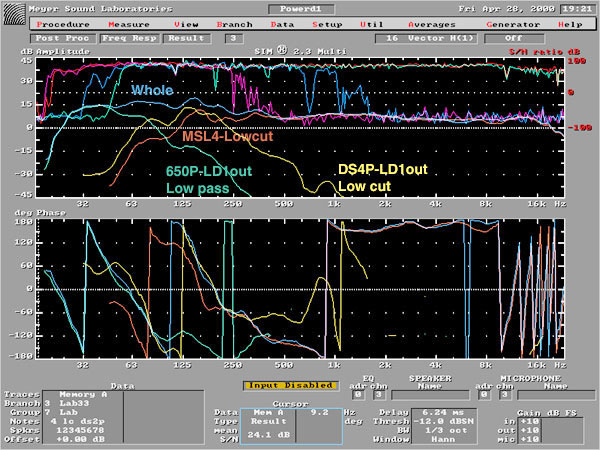
Task: Click the Meyer Sound logo icon
Action: pyautogui.click(x=15, y=14)
